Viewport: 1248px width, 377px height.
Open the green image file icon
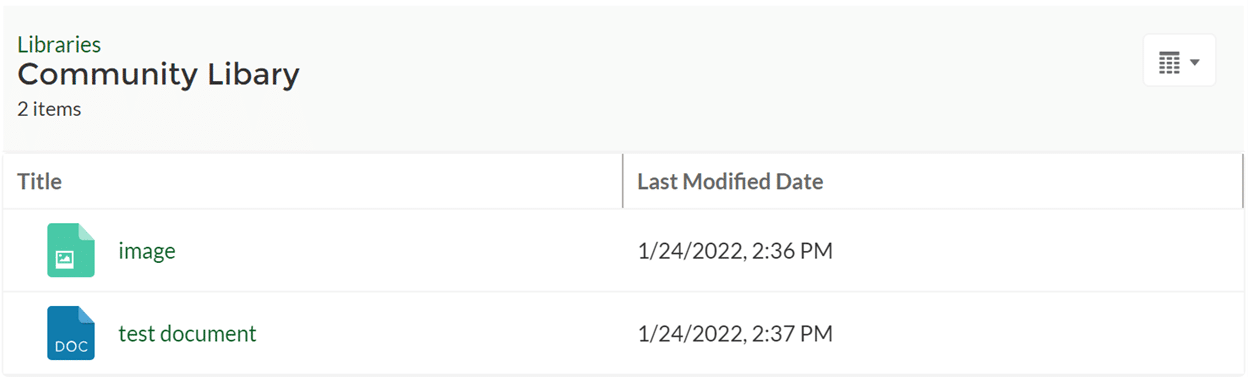point(71,250)
